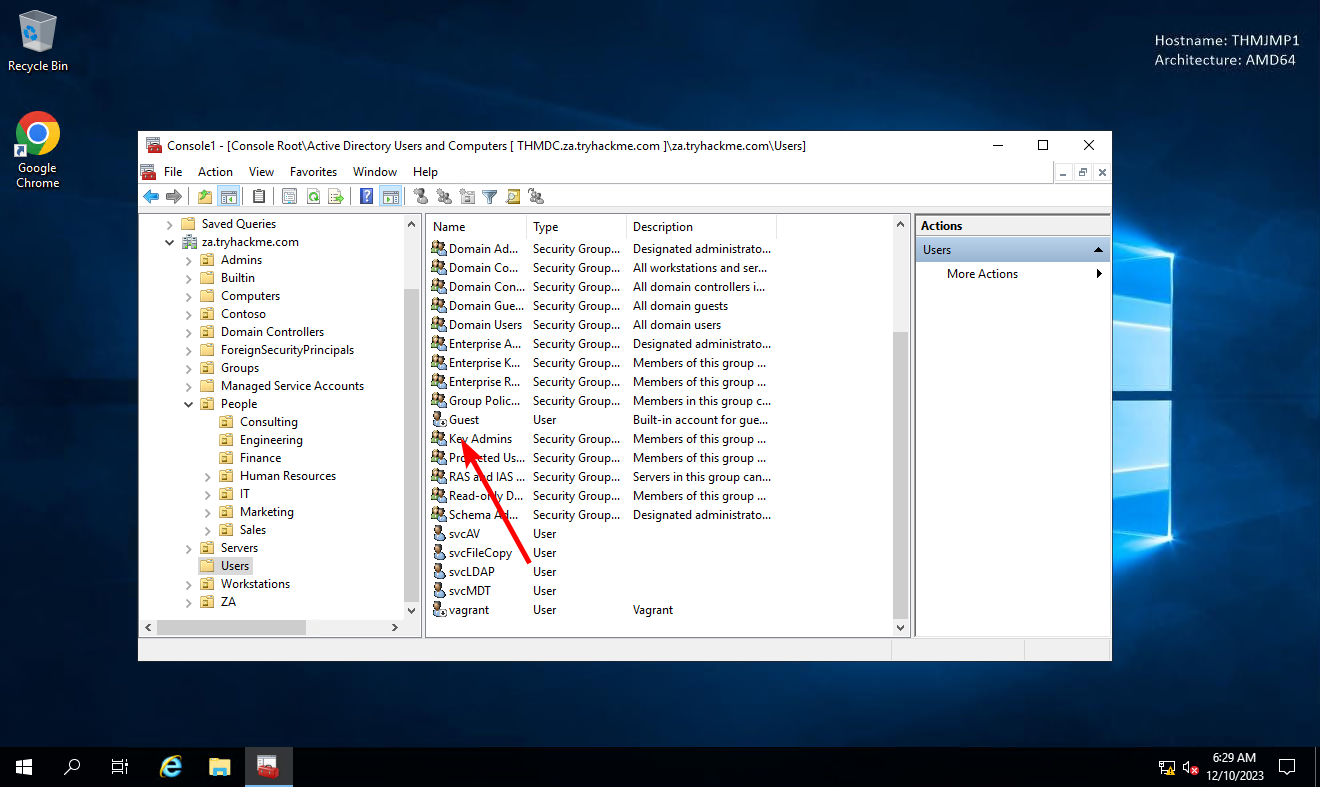Select Finance OU in the tree
This screenshot has height=787, width=1320.
pos(260,458)
